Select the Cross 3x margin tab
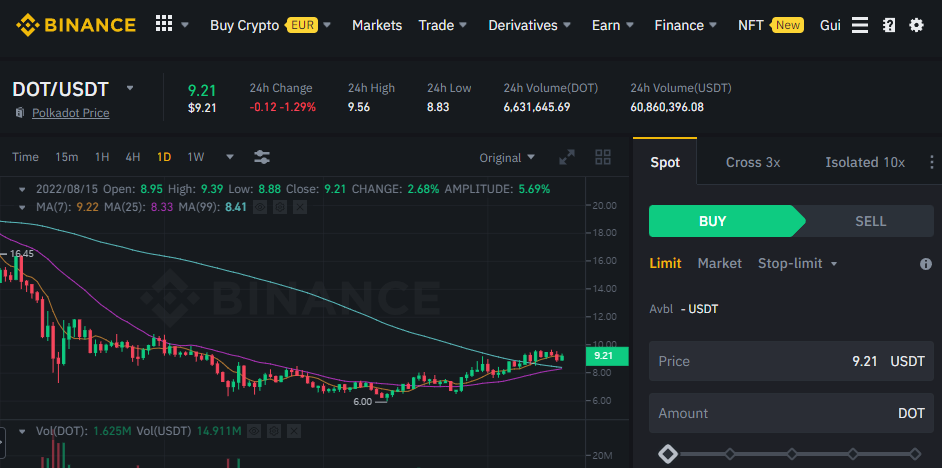Image resolution: width=942 pixels, height=468 pixels. pyautogui.click(x=753, y=162)
